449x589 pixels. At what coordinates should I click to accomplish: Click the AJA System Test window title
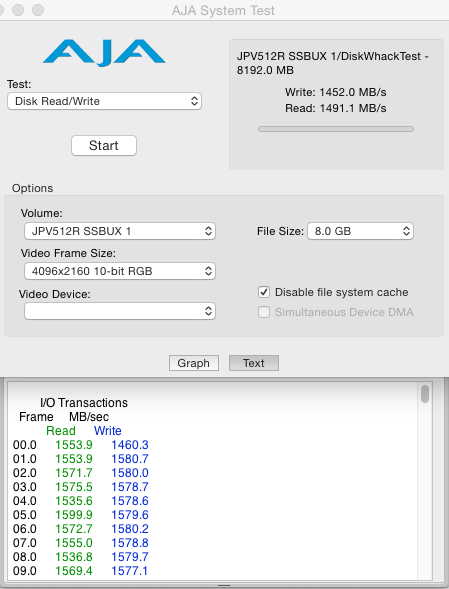[x=223, y=11]
